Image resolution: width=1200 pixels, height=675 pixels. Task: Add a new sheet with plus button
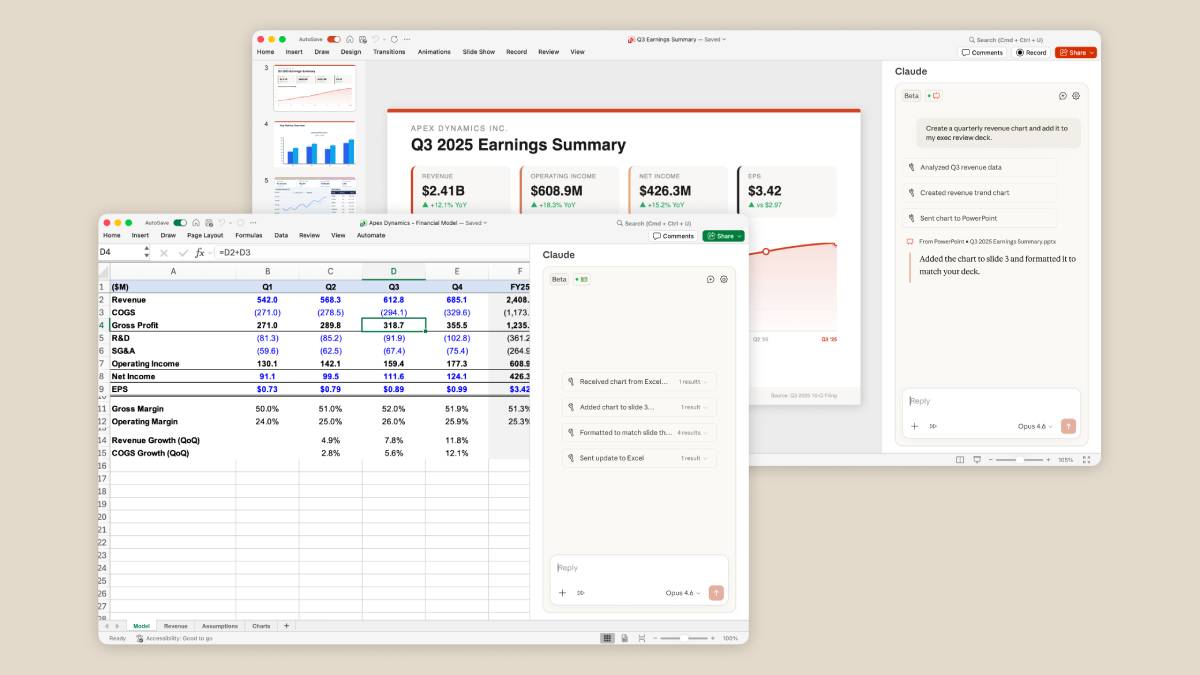286,626
